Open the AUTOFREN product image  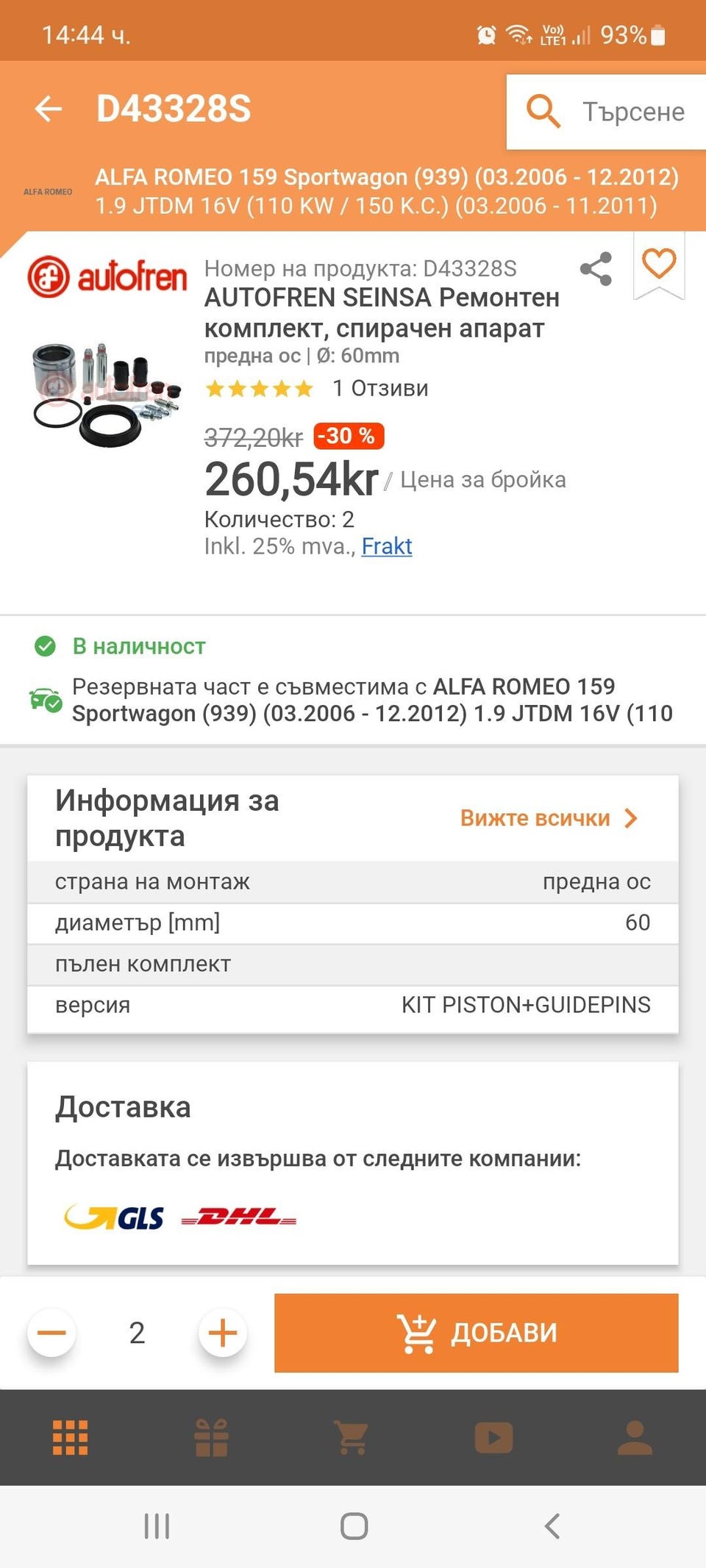[x=107, y=394]
